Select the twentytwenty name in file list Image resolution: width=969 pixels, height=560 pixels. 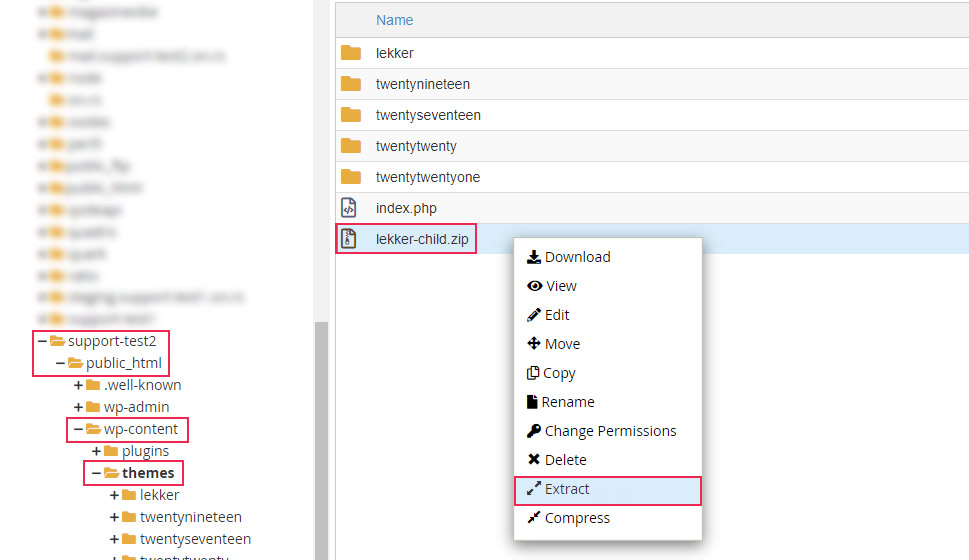point(416,146)
